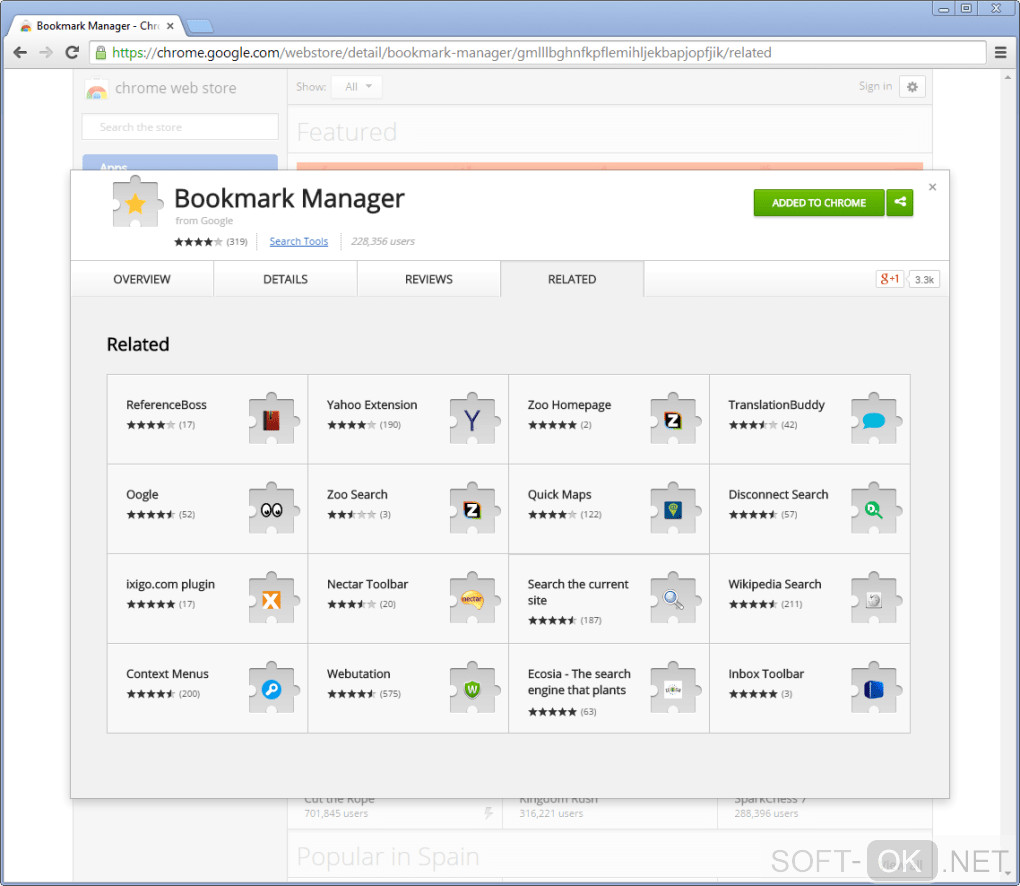Open the Inbox Toolbar icon
Screen dimensions: 1020x886
[876, 688]
